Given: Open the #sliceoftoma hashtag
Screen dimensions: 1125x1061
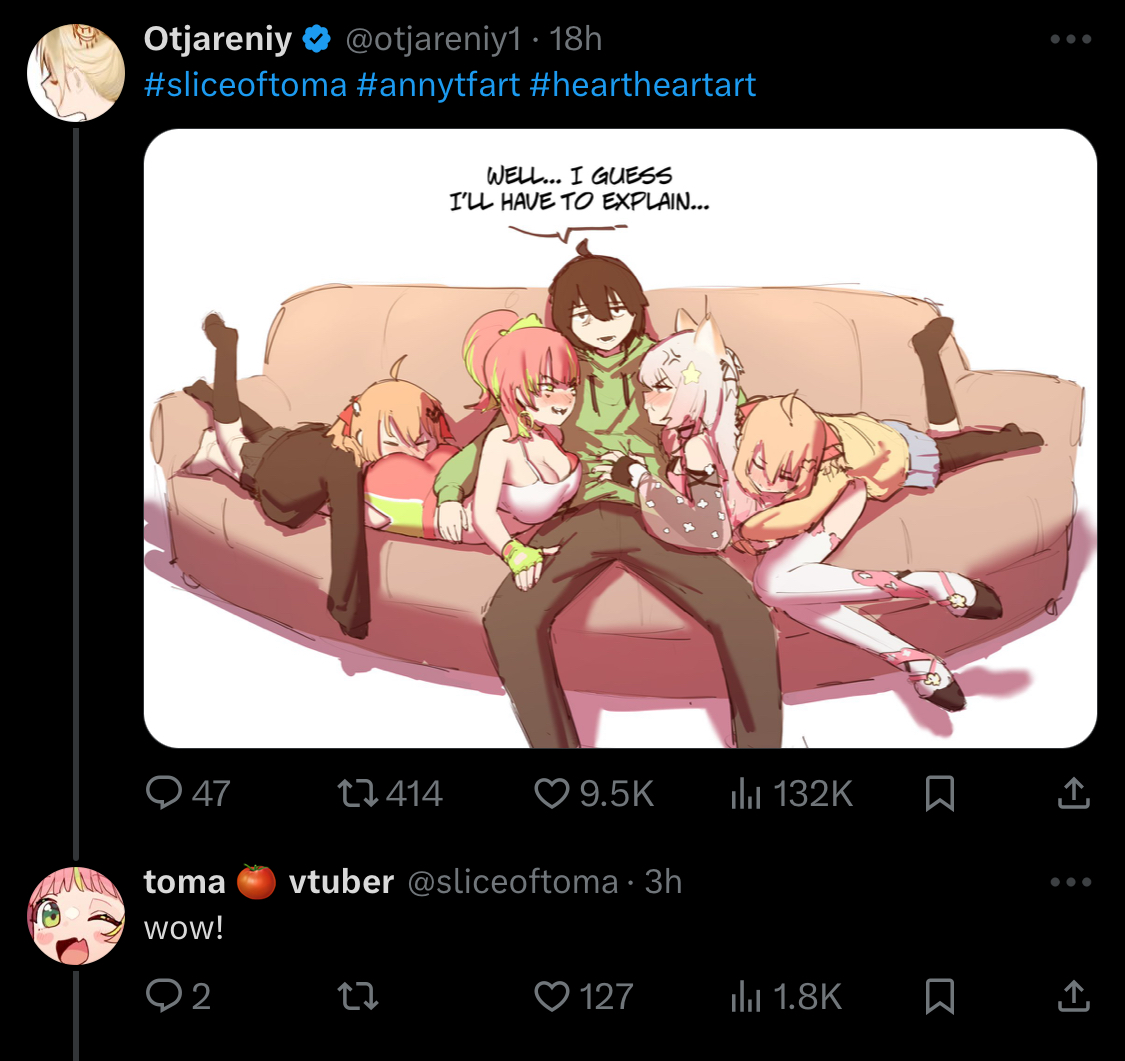Looking at the screenshot, I should pos(245,85).
